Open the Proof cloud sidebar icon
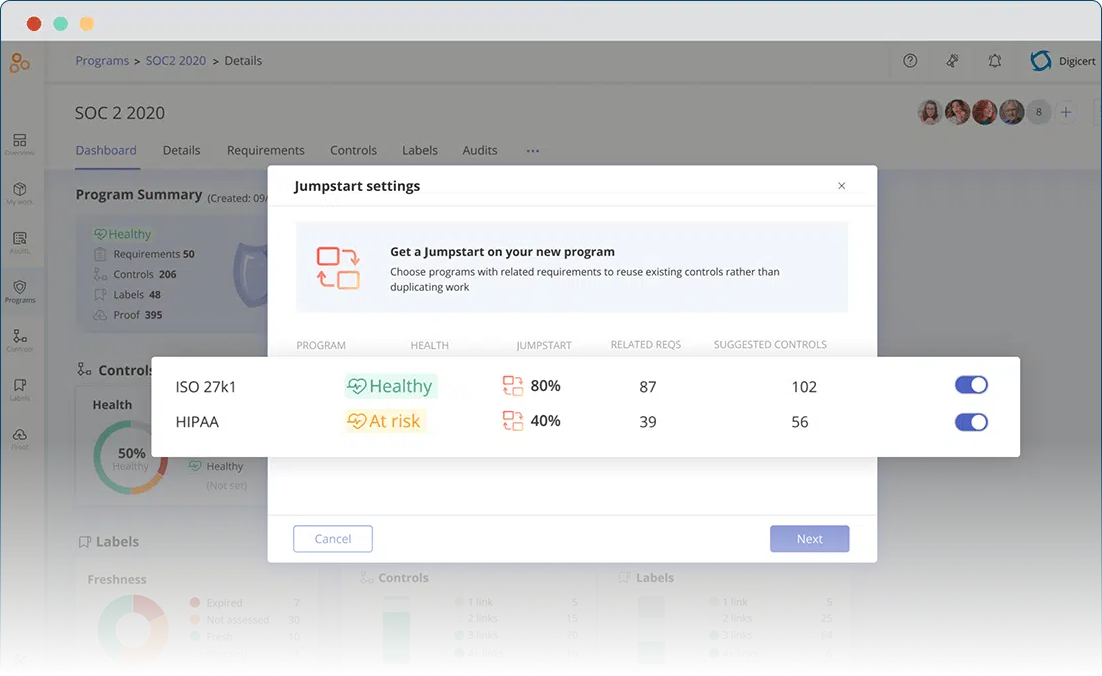 (20, 438)
